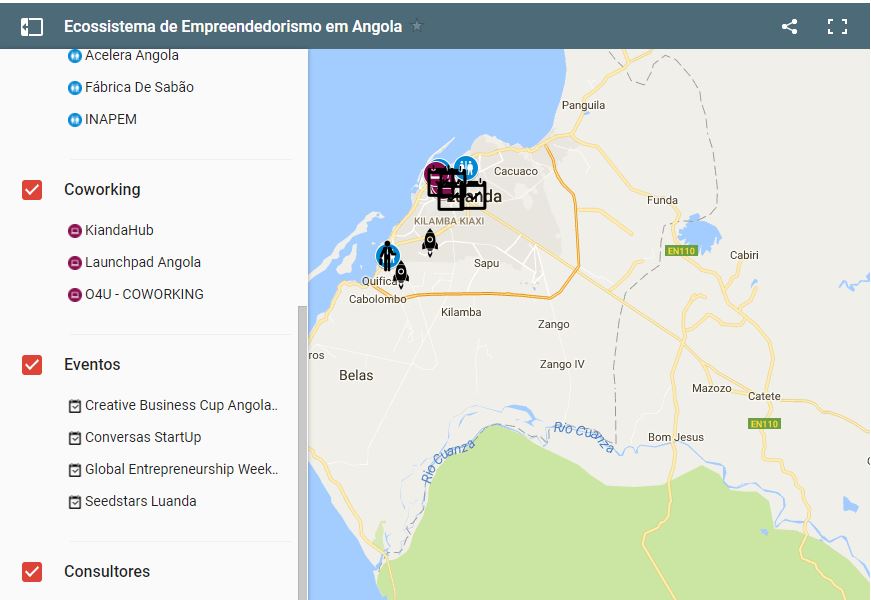
Task: Select Fábrica De Sabão list entry
Action: (x=139, y=87)
